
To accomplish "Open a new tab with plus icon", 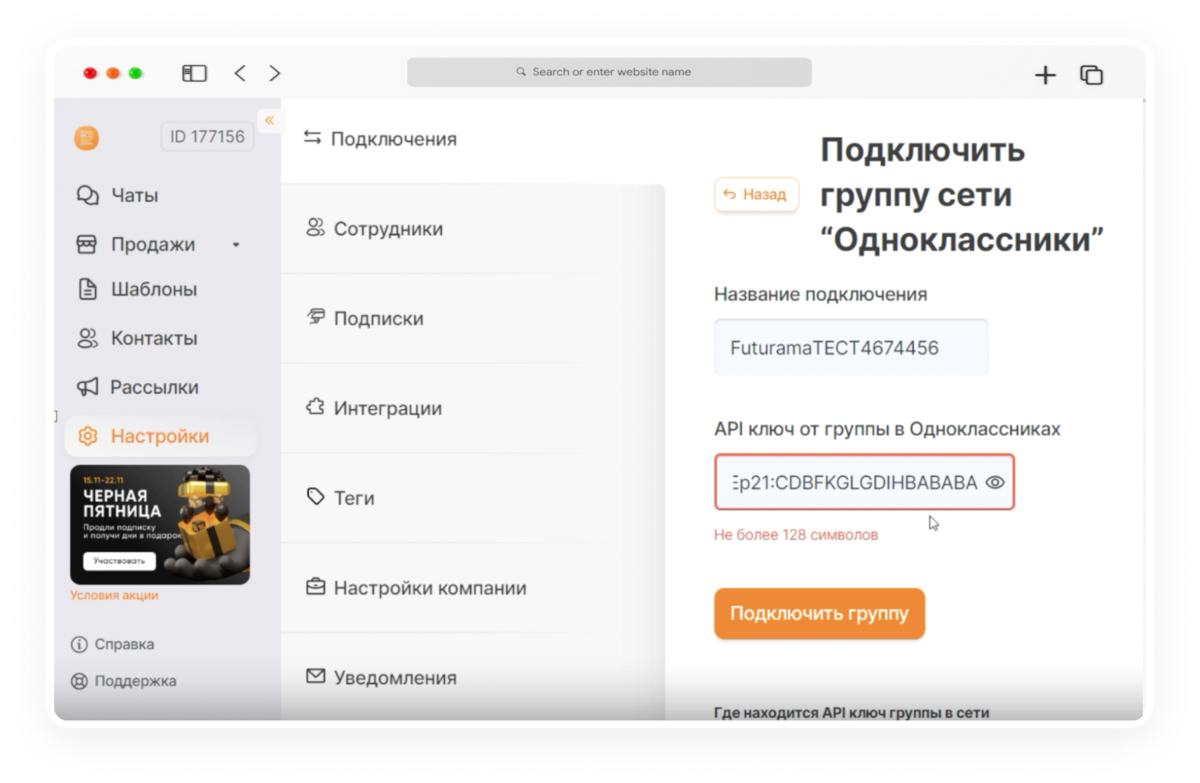I will coord(1045,75).
